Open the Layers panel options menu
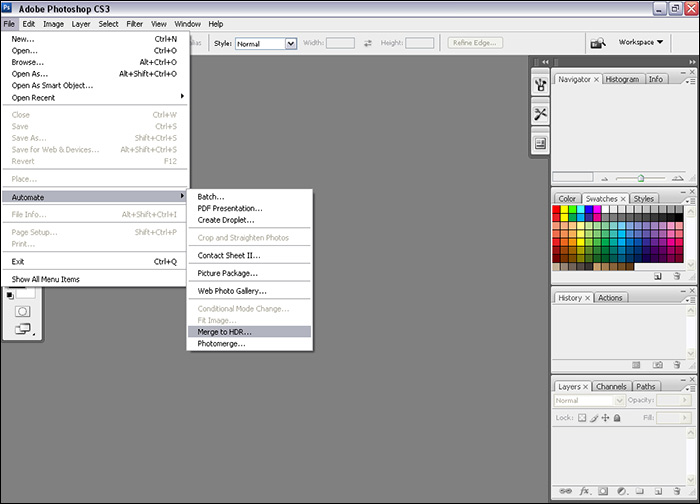 coord(690,389)
